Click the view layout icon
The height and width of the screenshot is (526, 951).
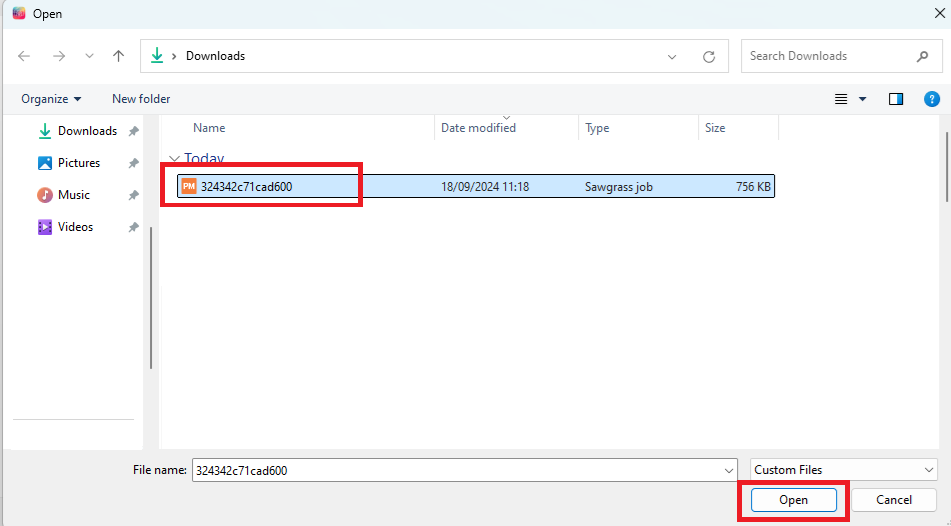tap(841, 99)
